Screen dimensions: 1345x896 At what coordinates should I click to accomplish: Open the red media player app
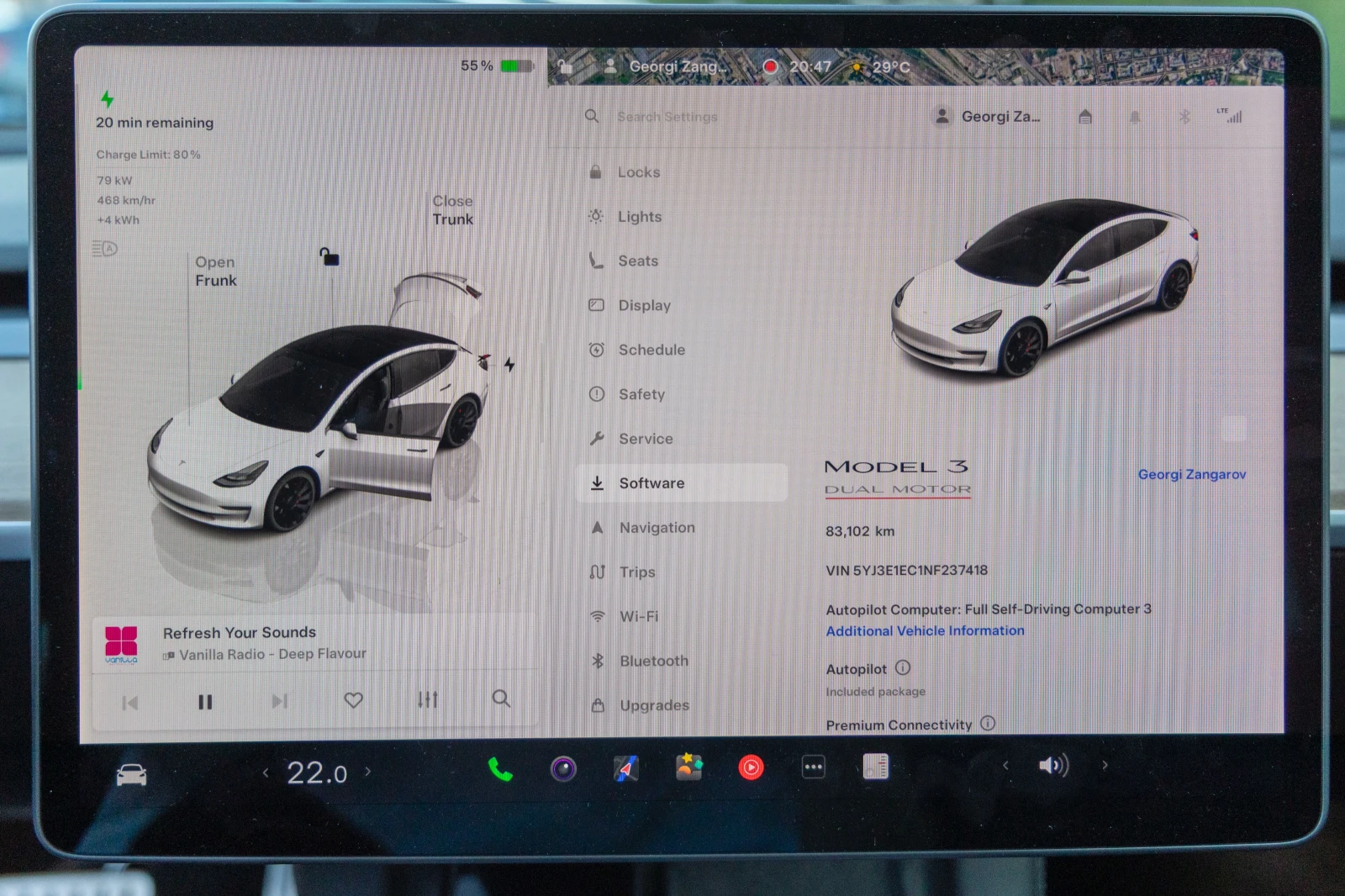pyautogui.click(x=751, y=767)
